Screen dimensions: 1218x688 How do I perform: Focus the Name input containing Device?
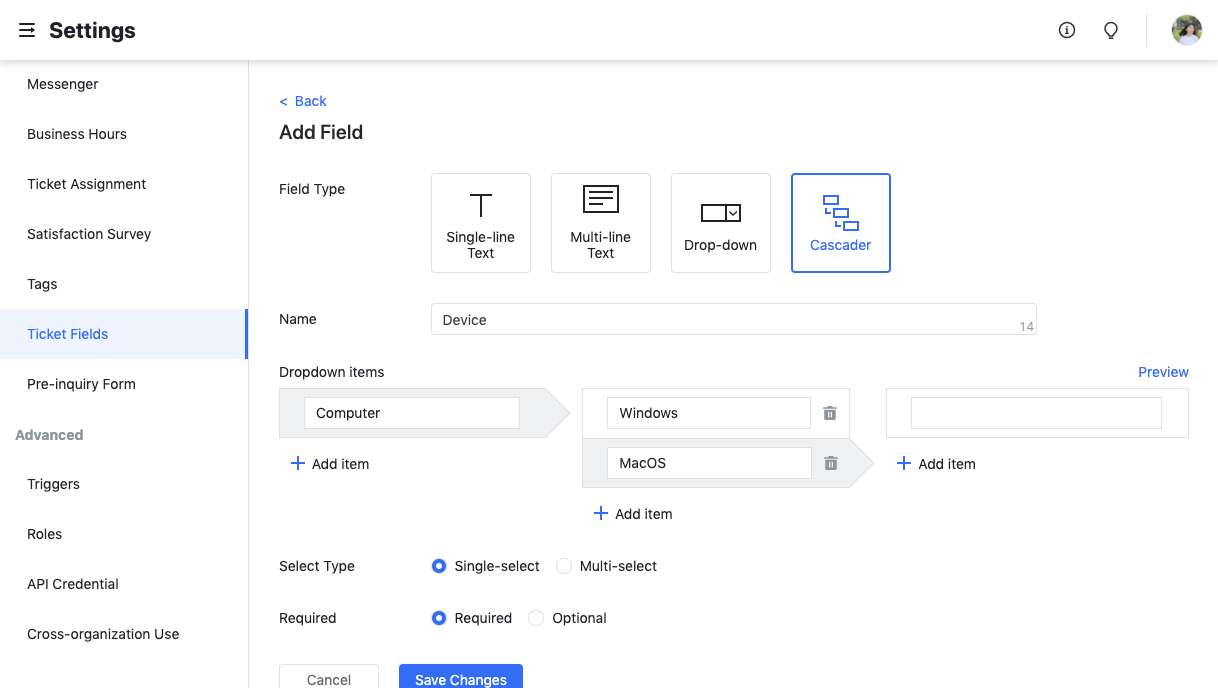[734, 319]
